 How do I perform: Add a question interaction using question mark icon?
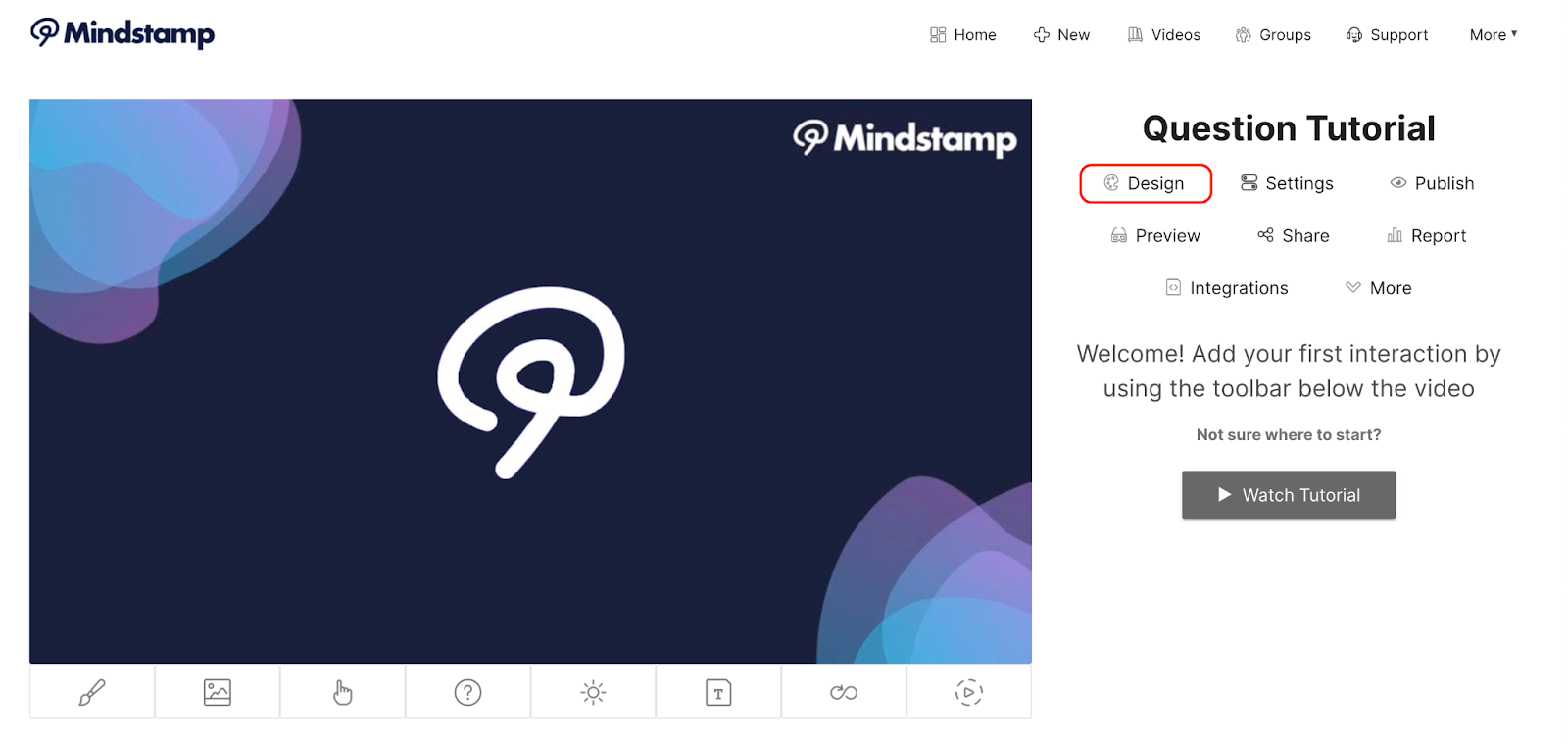(x=468, y=692)
